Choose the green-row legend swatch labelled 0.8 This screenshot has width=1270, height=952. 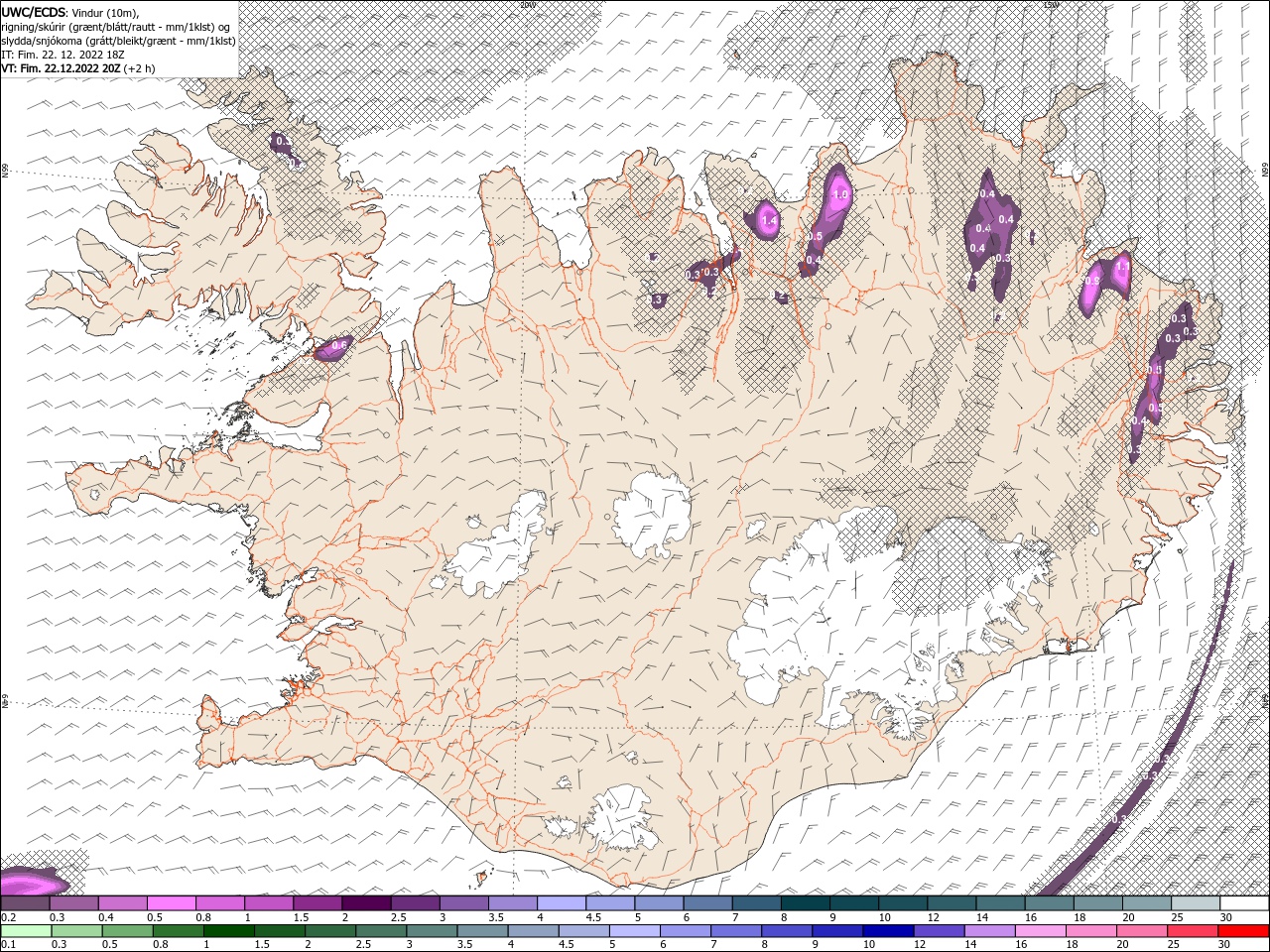coord(179,931)
